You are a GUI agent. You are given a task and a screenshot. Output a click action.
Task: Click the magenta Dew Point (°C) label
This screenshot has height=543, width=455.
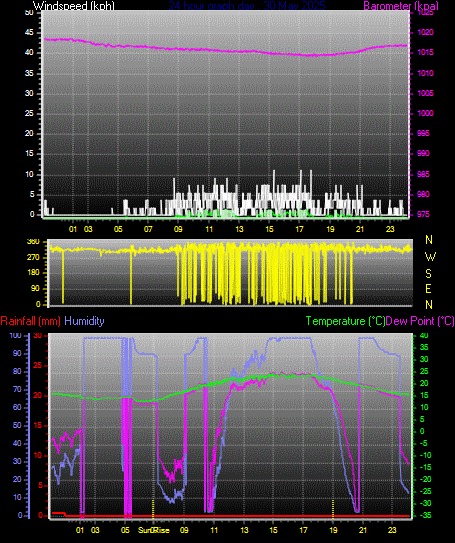(x=420, y=321)
